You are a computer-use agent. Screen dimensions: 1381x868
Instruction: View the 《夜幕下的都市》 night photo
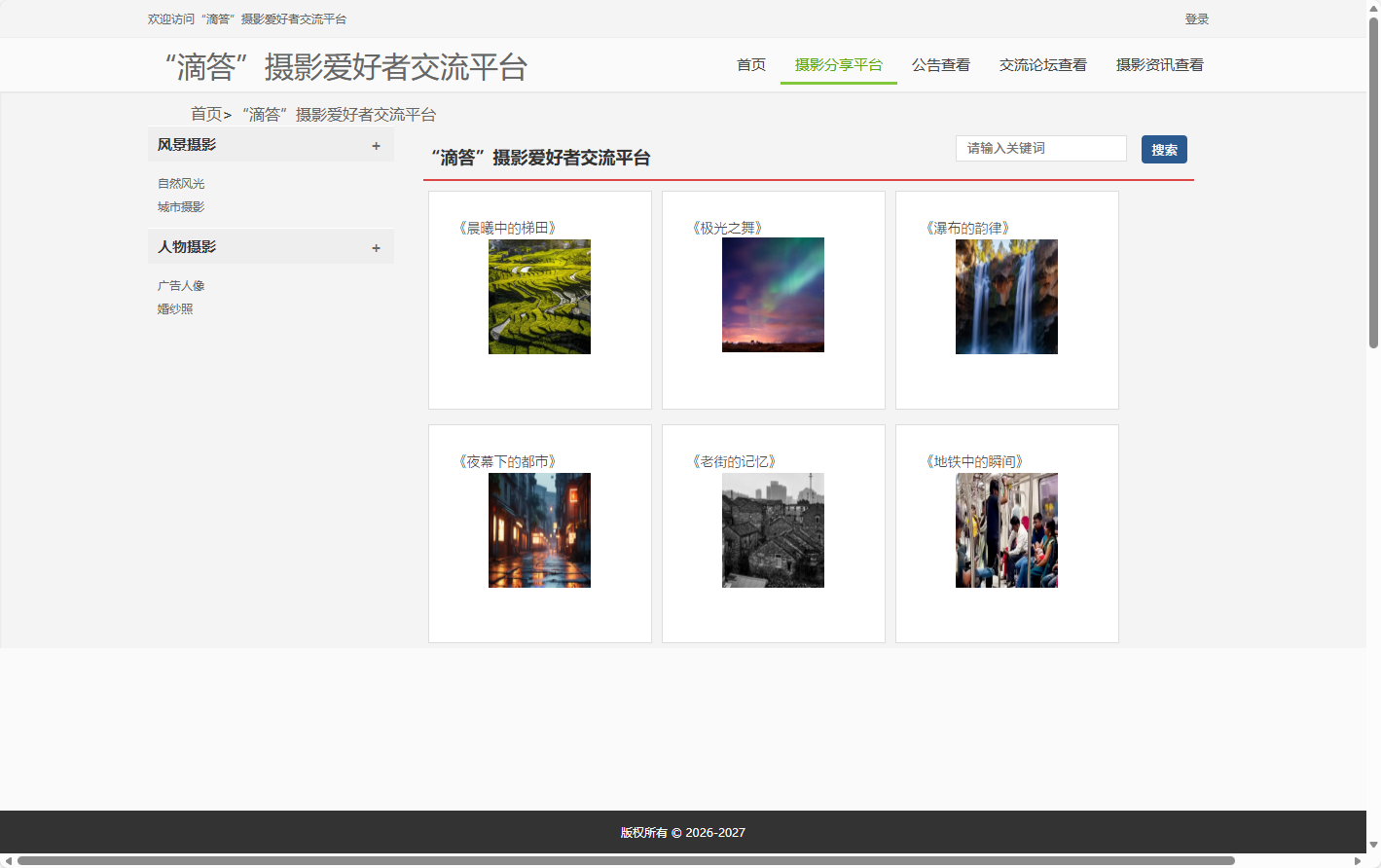pyautogui.click(x=539, y=530)
